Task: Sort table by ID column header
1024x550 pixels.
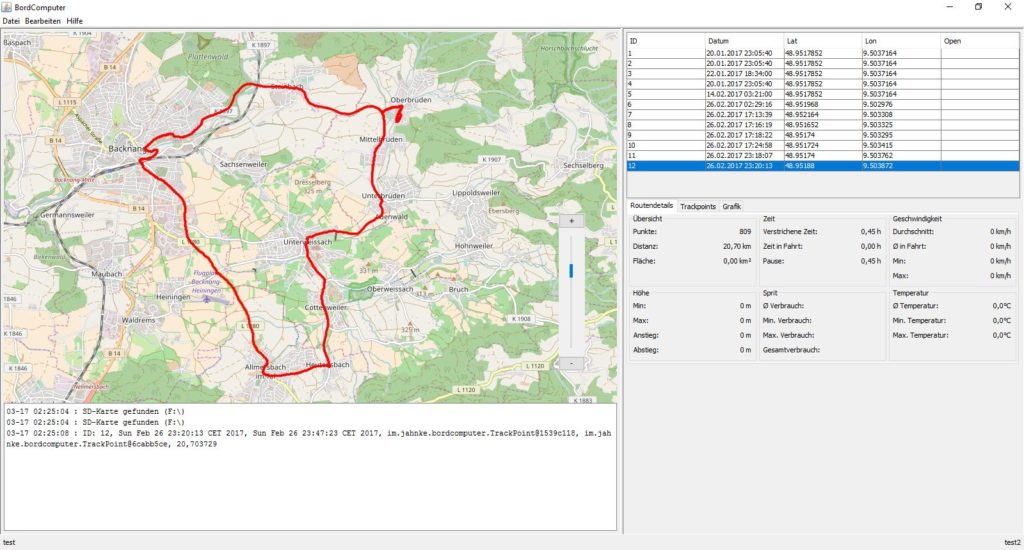Action: tap(665, 40)
